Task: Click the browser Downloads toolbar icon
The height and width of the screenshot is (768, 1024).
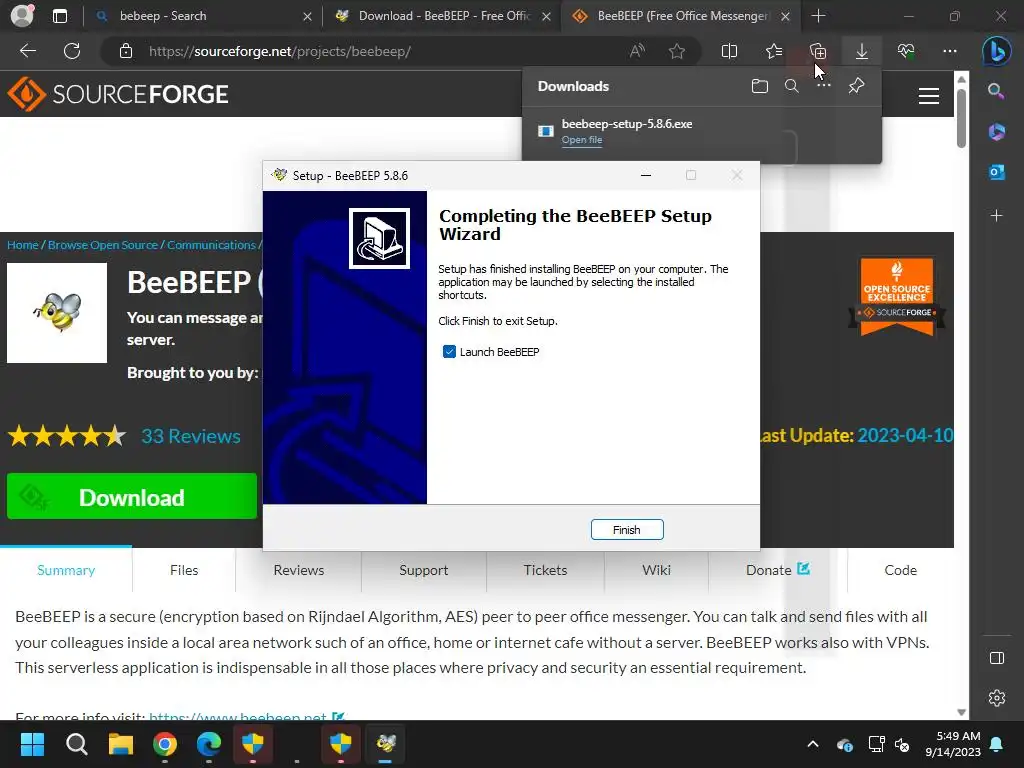Action: coord(862,51)
